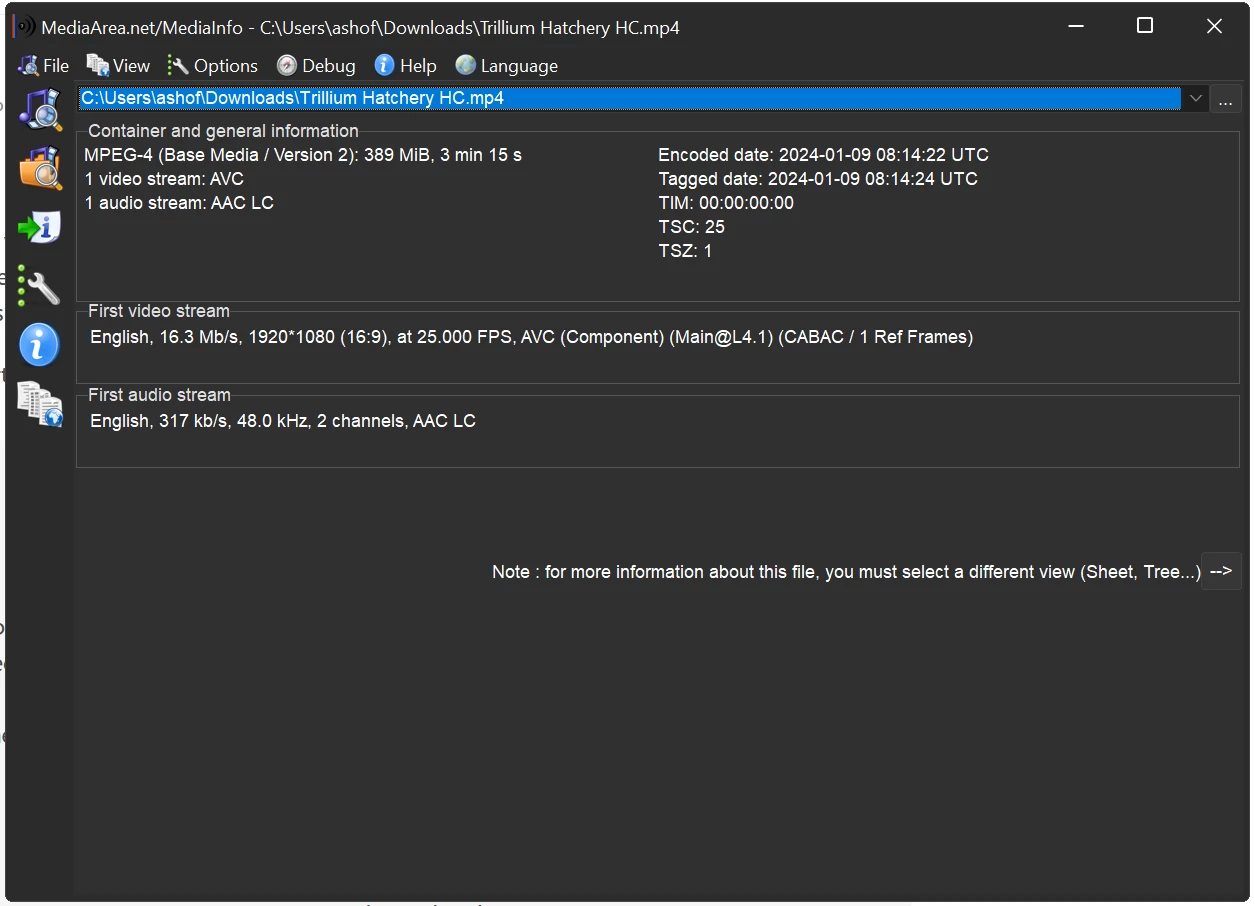The height and width of the screenshot is (906, 1255).
Task: Click the 'Container and general information' group label
Action: (x=223, y=131)
